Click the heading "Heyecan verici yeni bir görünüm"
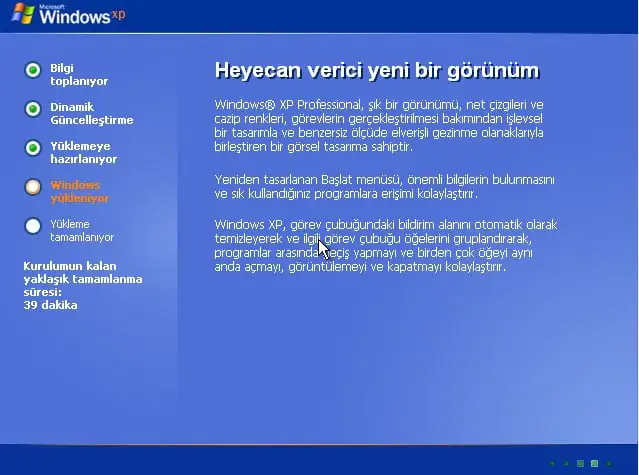The width and height of the screenshot is (639, 475). coord(377,71)
